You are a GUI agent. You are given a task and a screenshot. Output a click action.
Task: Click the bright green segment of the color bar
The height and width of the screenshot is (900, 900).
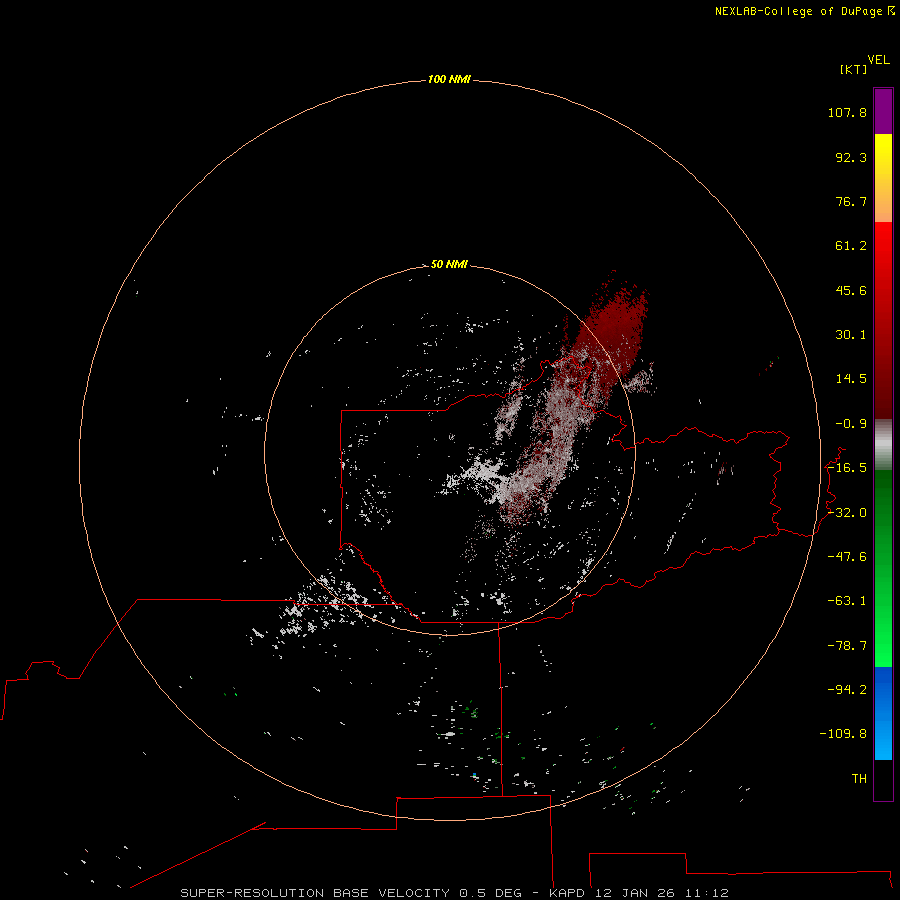pos(883,568)
